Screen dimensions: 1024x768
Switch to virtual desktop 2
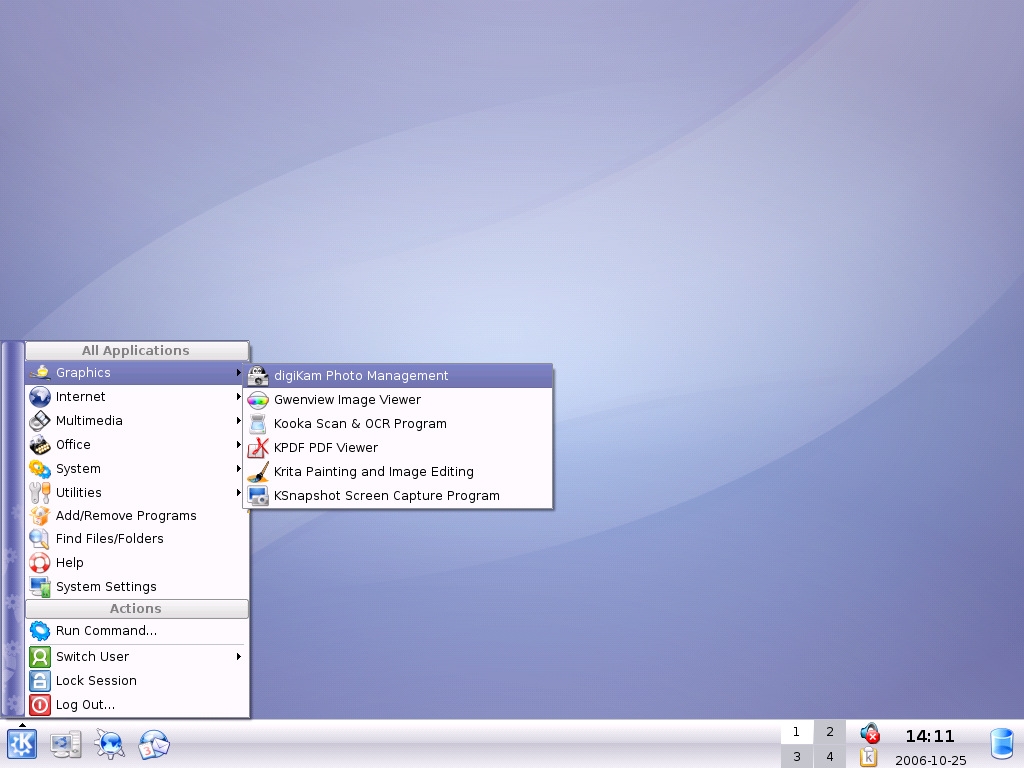coord(830,732)
